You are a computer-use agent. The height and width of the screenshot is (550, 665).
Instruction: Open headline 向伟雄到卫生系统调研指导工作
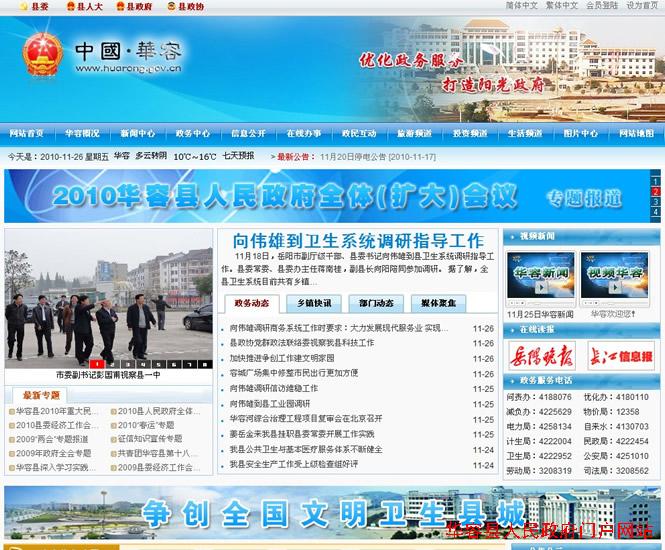click(357, 240)
